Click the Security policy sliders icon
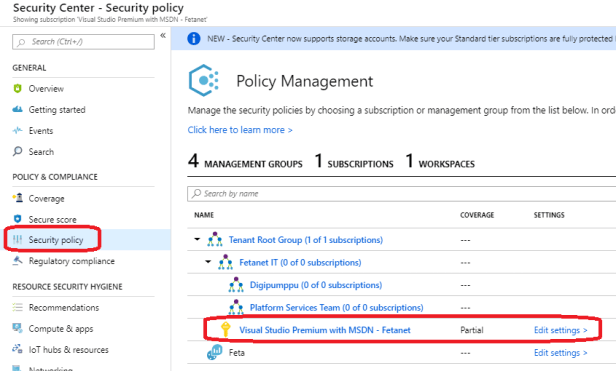616x371 pixels. pyautogui.click(x=17, y=239)
